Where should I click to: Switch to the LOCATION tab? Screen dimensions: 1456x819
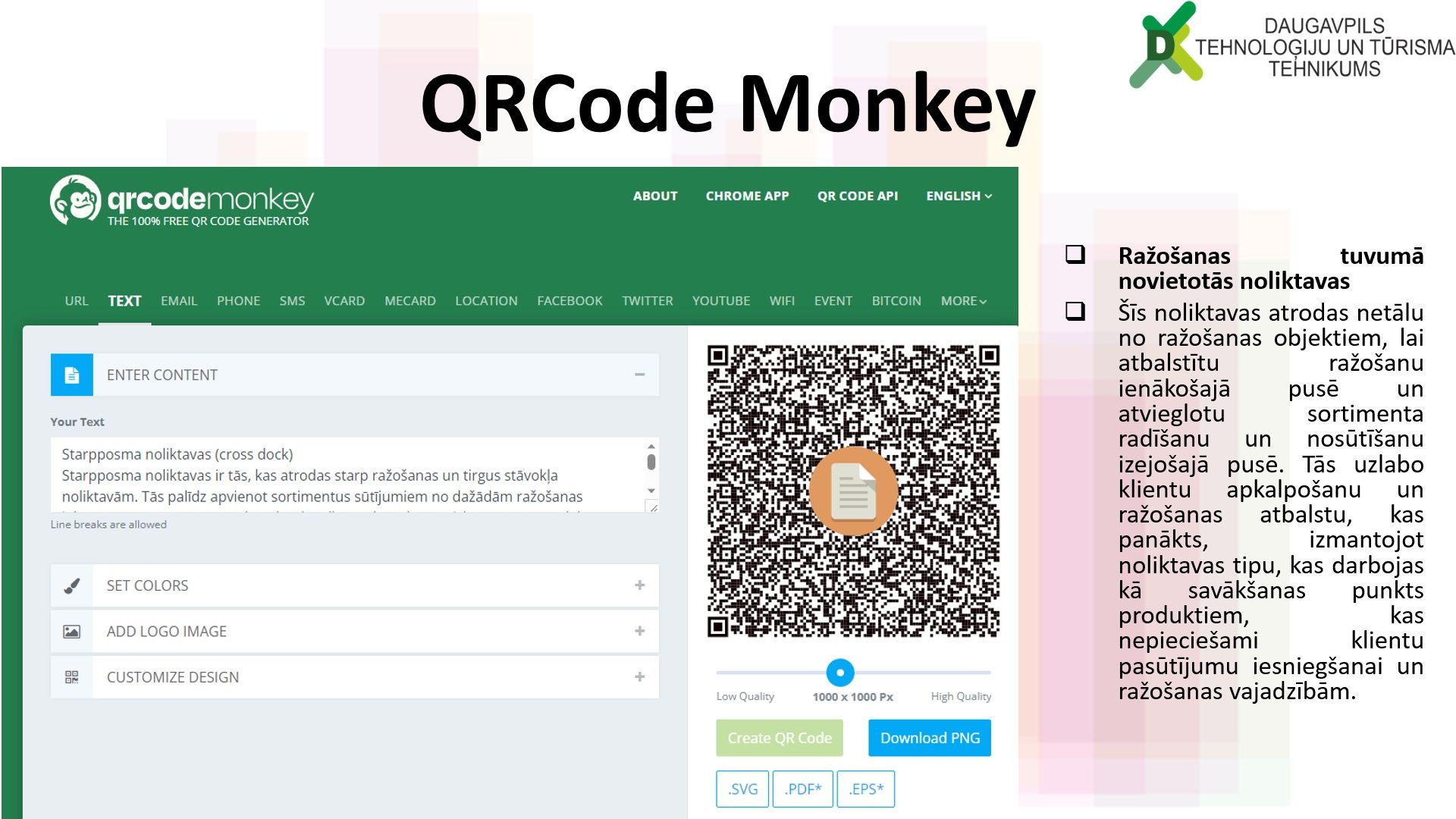(486, 301)
